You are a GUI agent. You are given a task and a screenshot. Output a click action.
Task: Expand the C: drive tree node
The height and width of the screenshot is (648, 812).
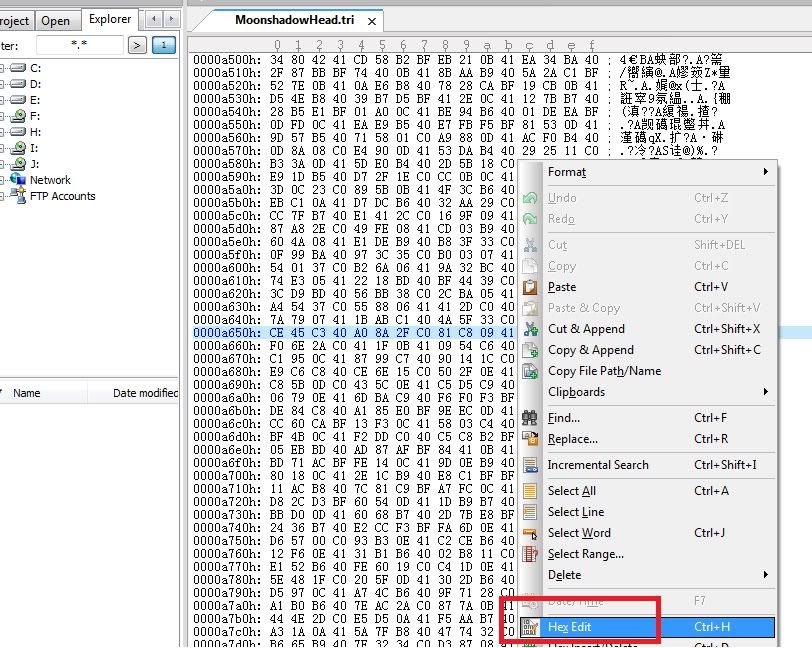click(3, 68)
